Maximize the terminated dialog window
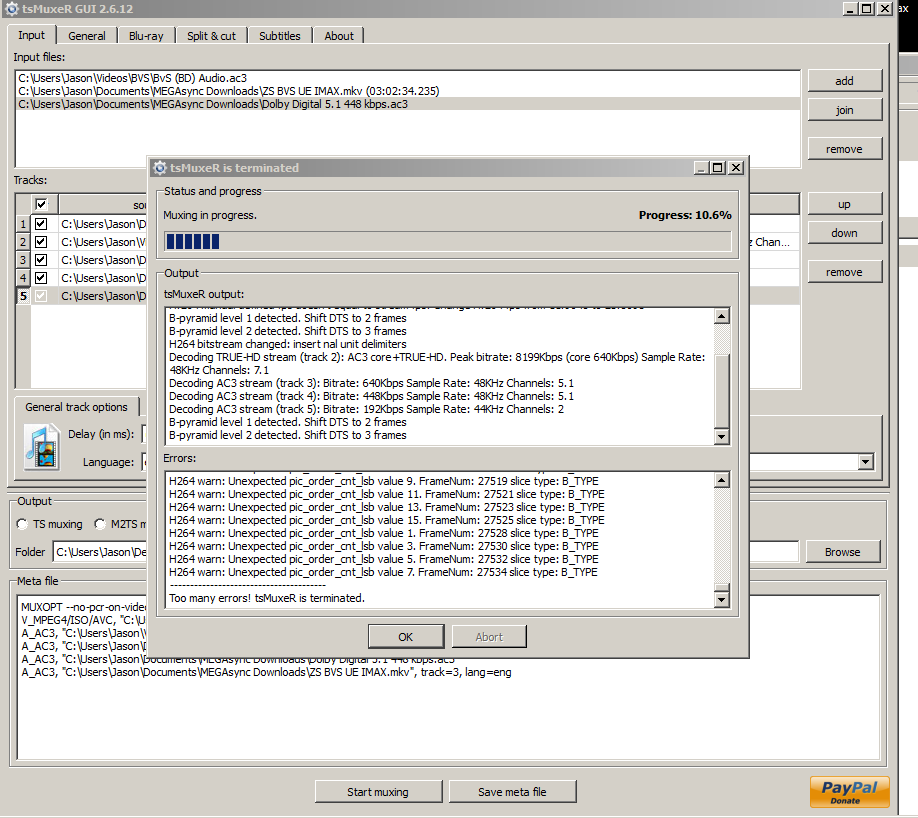918x818 pixels. coord(718,168)
